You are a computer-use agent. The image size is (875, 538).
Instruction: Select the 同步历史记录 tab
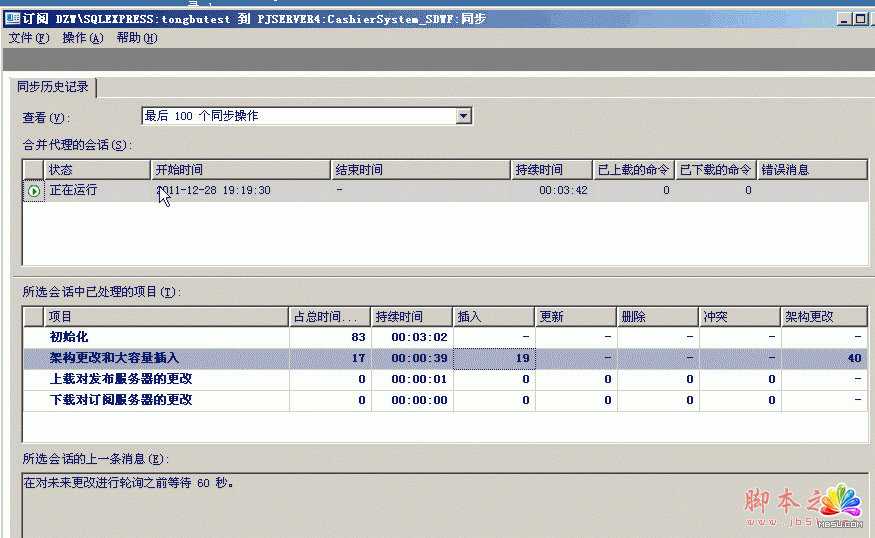point(54,87)
